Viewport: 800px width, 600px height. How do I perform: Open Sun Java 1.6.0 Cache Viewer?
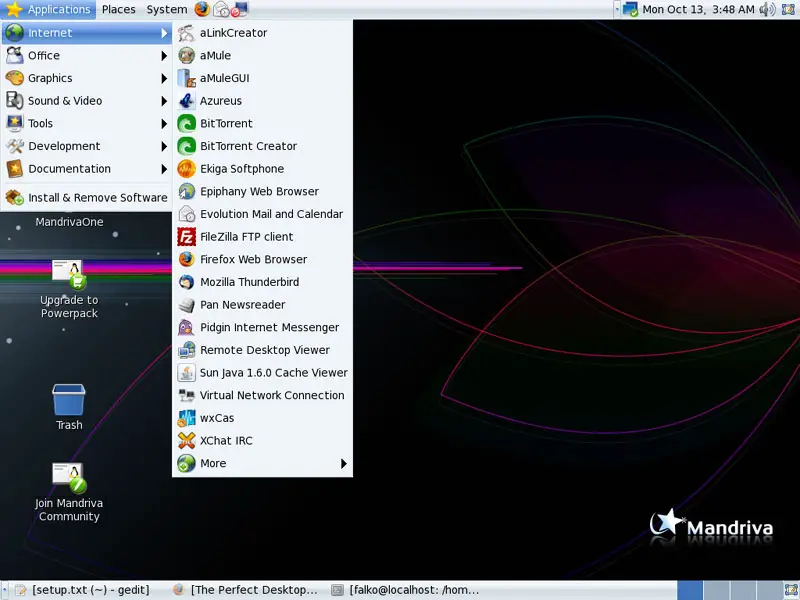coord(262,372)
